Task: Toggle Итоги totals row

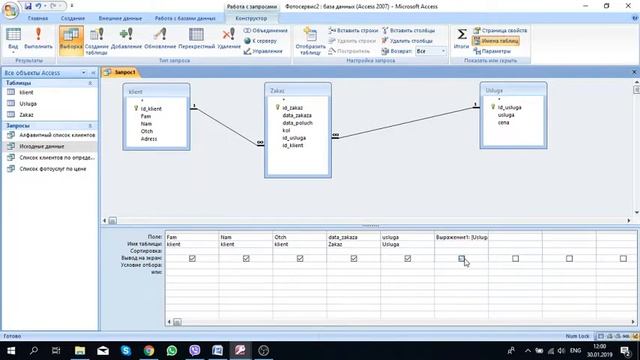Action: 462,38
